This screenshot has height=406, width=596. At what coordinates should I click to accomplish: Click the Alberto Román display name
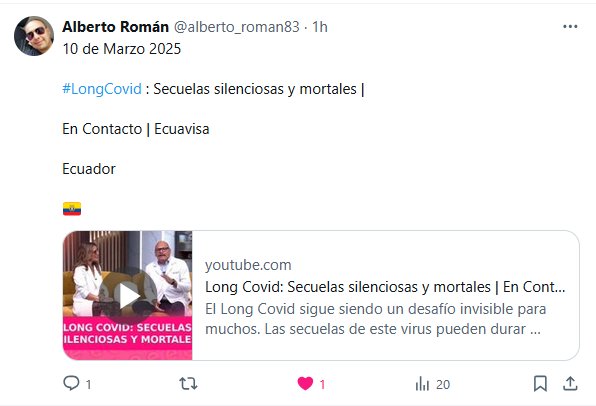[x=116, y=27]
